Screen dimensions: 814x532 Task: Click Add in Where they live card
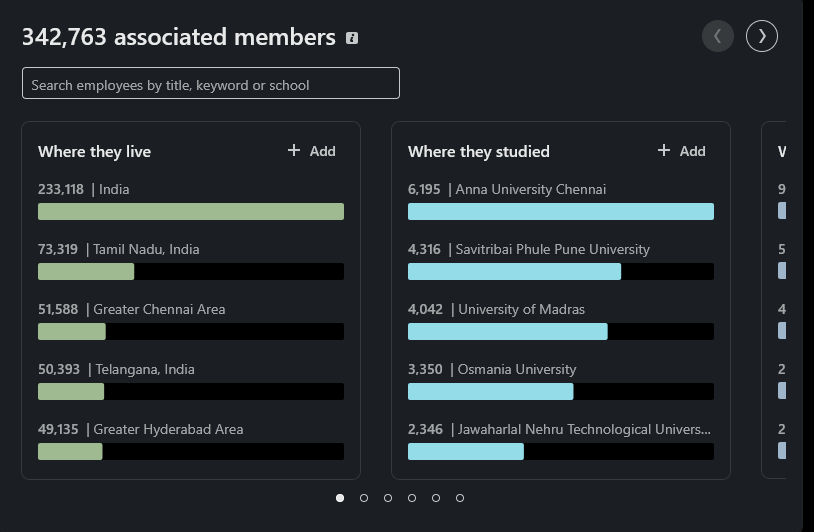312,151
